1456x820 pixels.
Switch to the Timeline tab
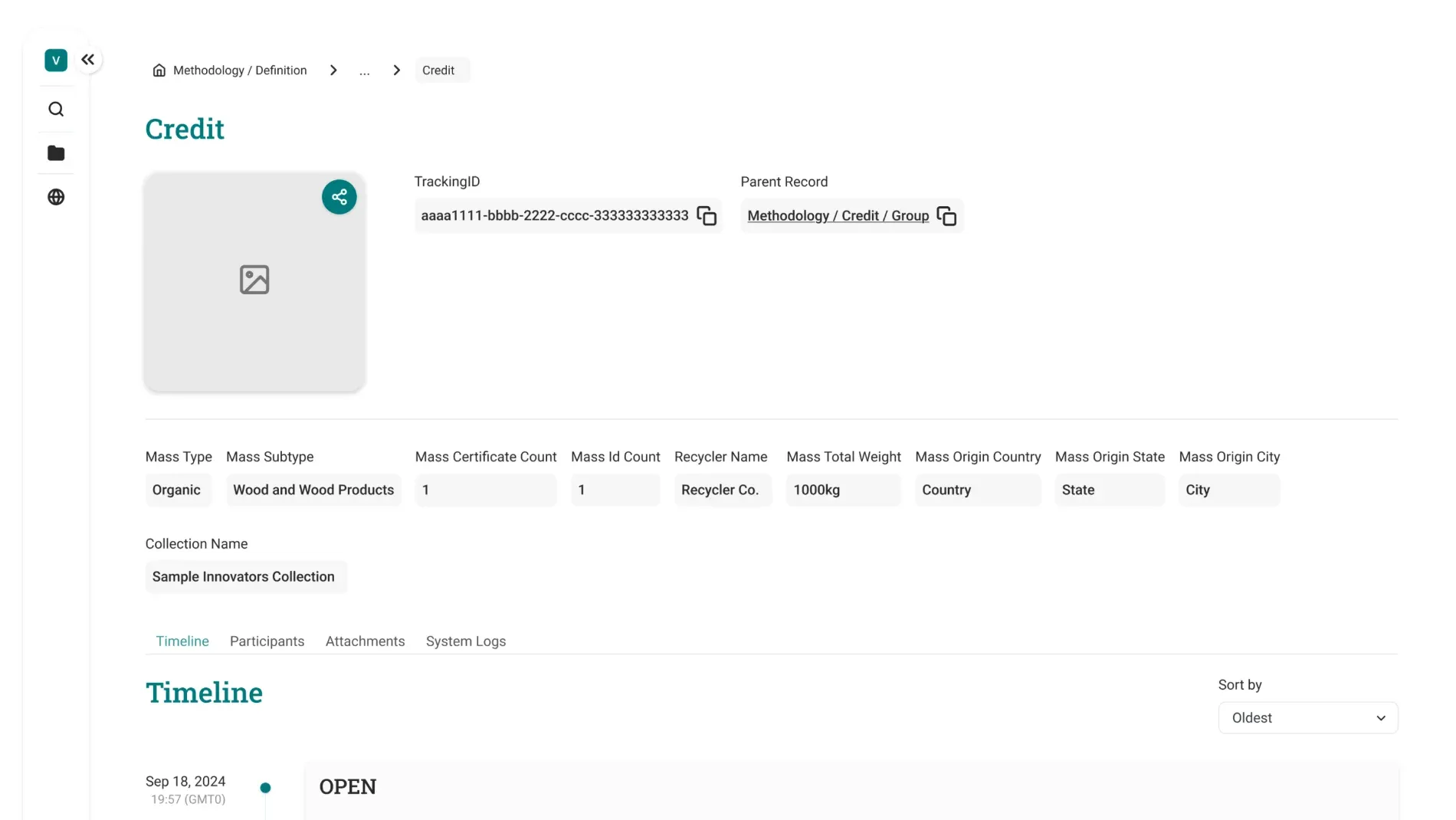(x=182, y=641)
